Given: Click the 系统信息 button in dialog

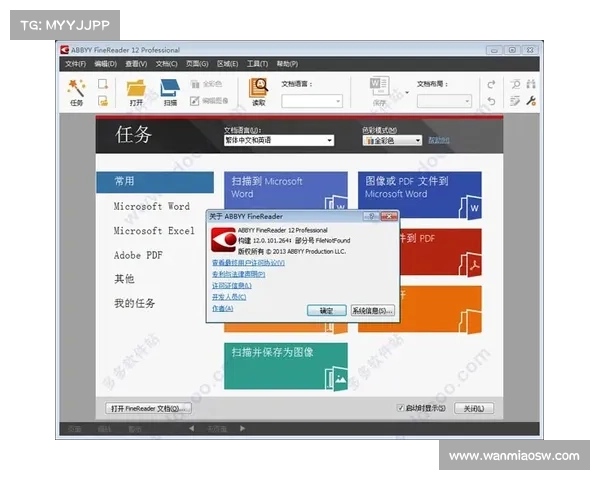Looking at the screenshot, I should coord(371,311).
